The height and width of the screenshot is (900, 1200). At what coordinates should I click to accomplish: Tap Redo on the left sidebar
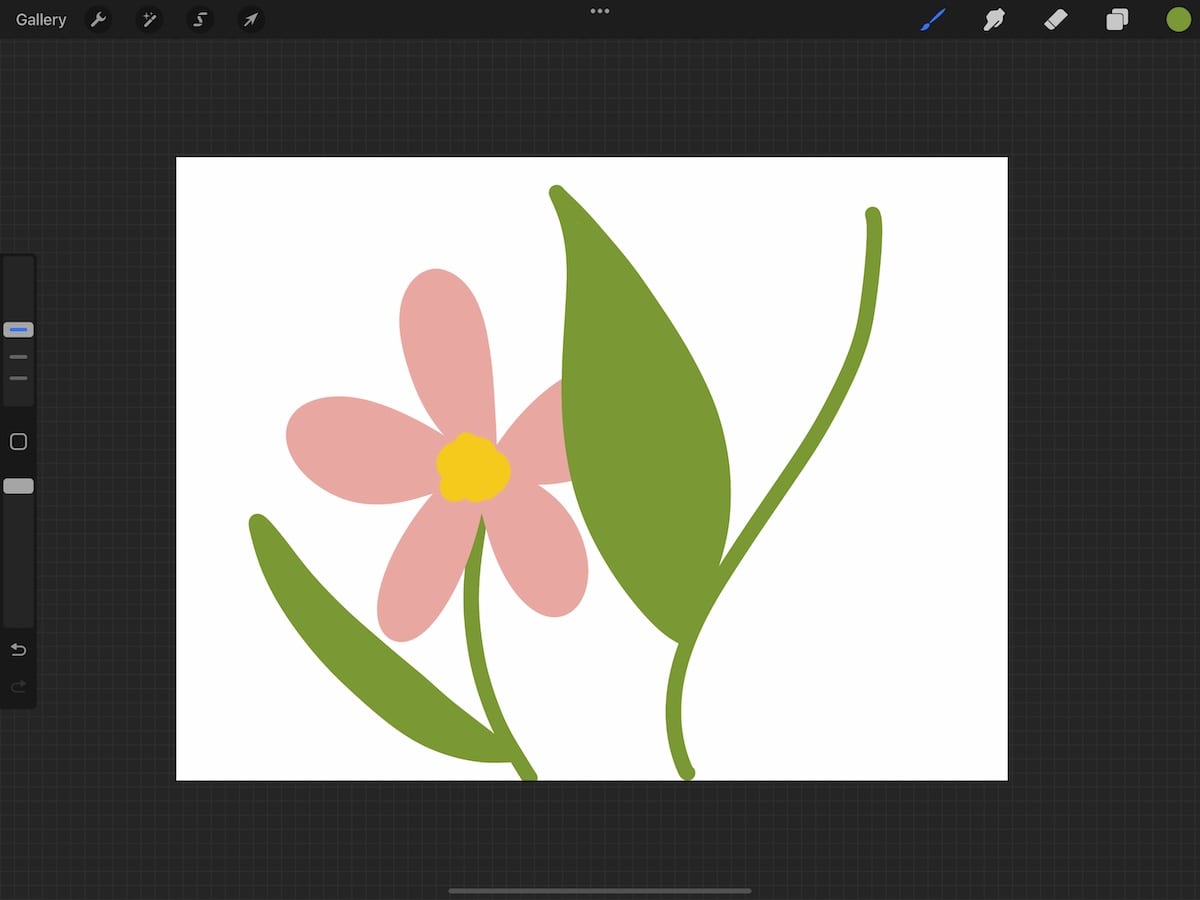(17, 686)
